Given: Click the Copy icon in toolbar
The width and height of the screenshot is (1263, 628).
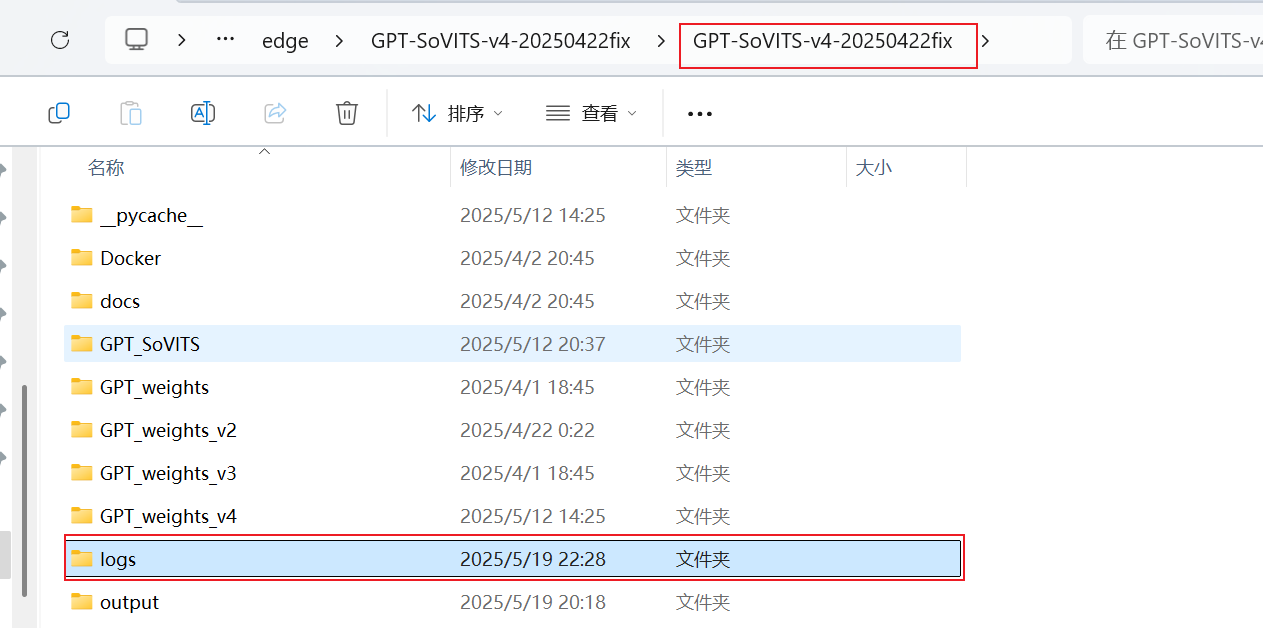Looking at the screenshot, I should coord(59,113).
